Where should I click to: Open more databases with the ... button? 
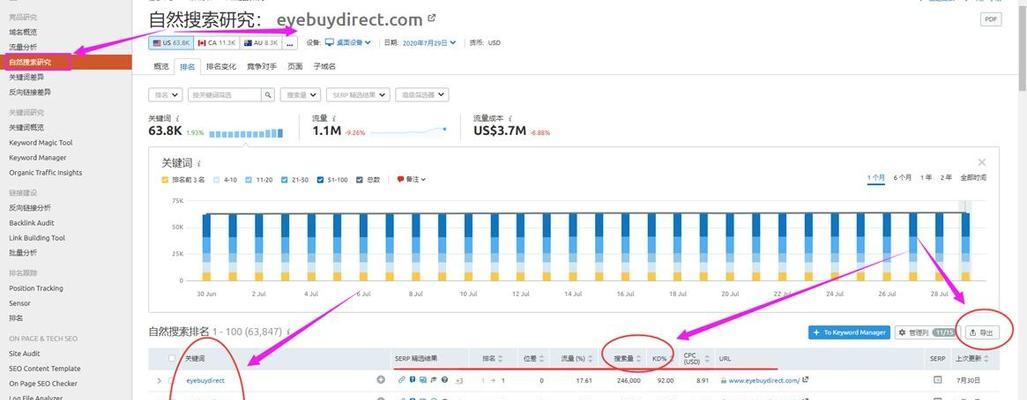[289, 43]
